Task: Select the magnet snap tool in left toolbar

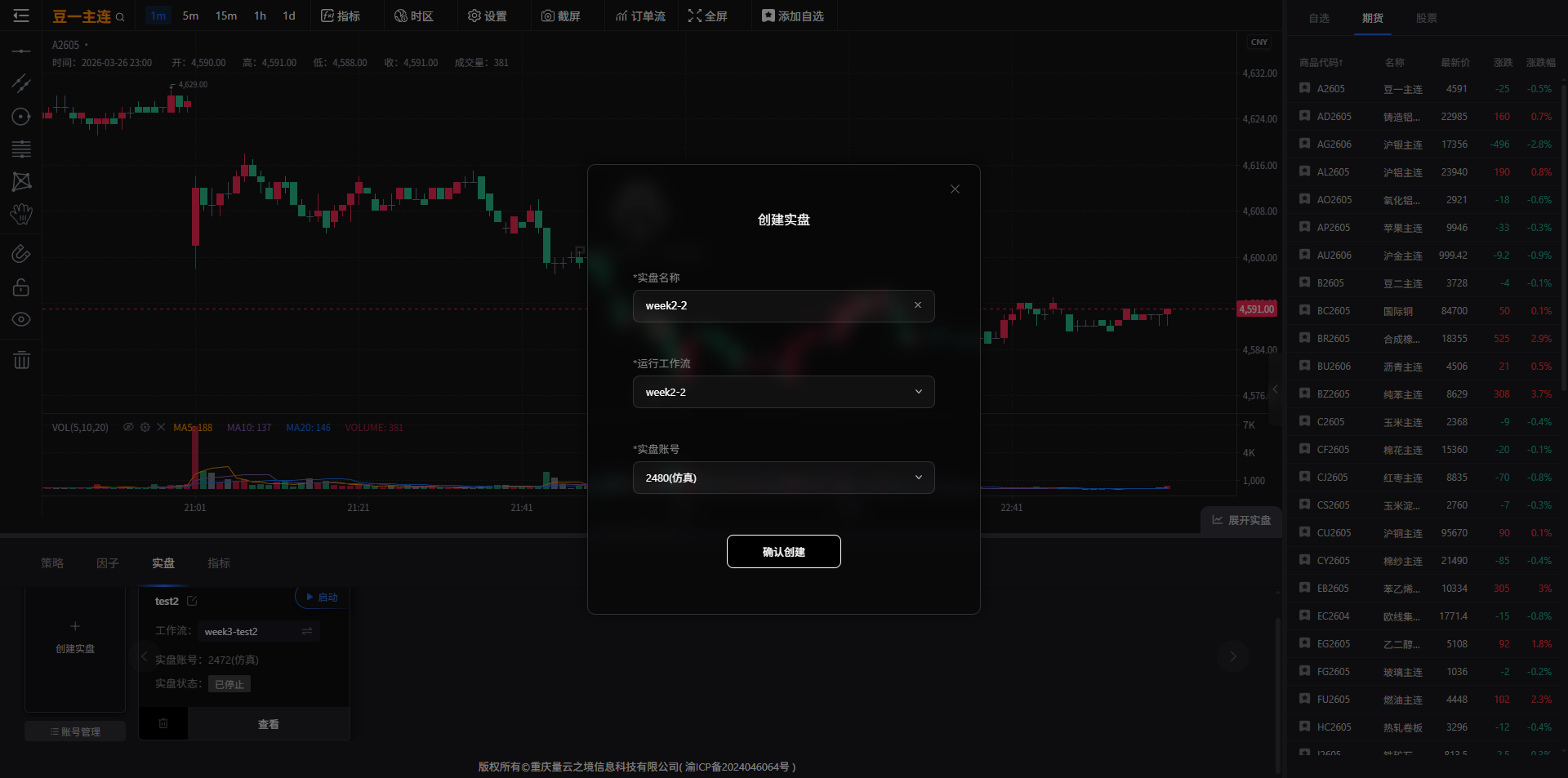Action: coord(21,254)
